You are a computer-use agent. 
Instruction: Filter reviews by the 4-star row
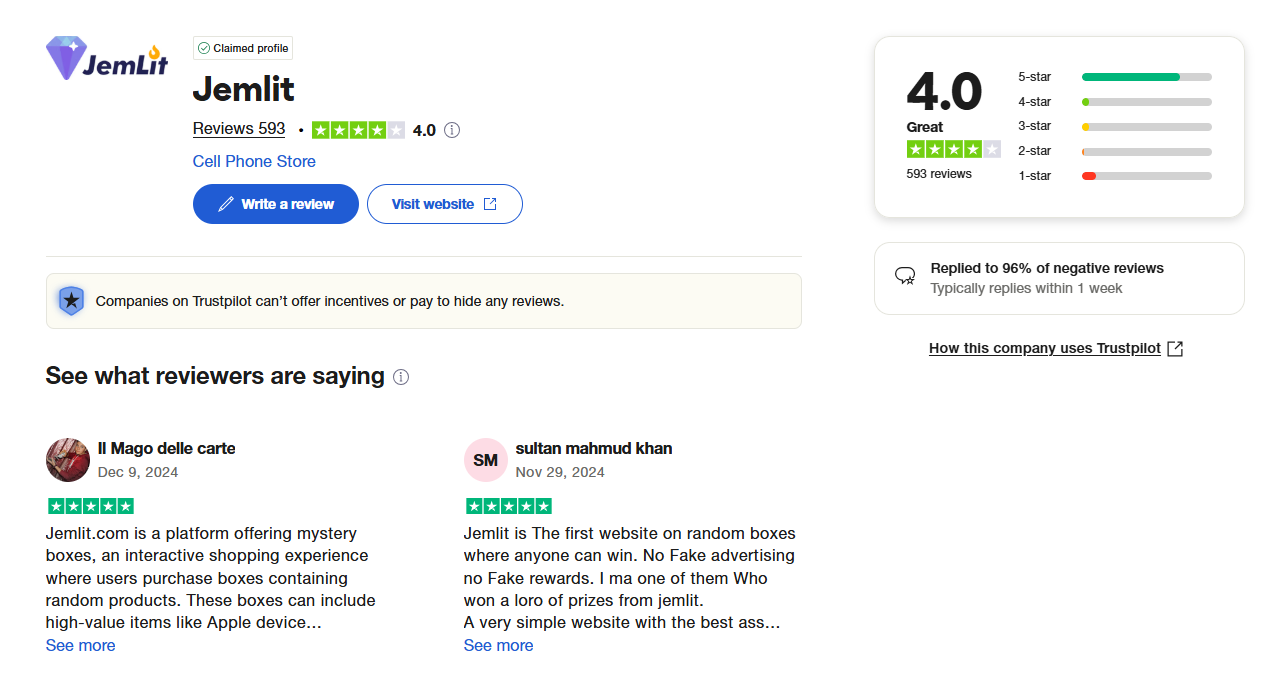[x=1115, y=102]
